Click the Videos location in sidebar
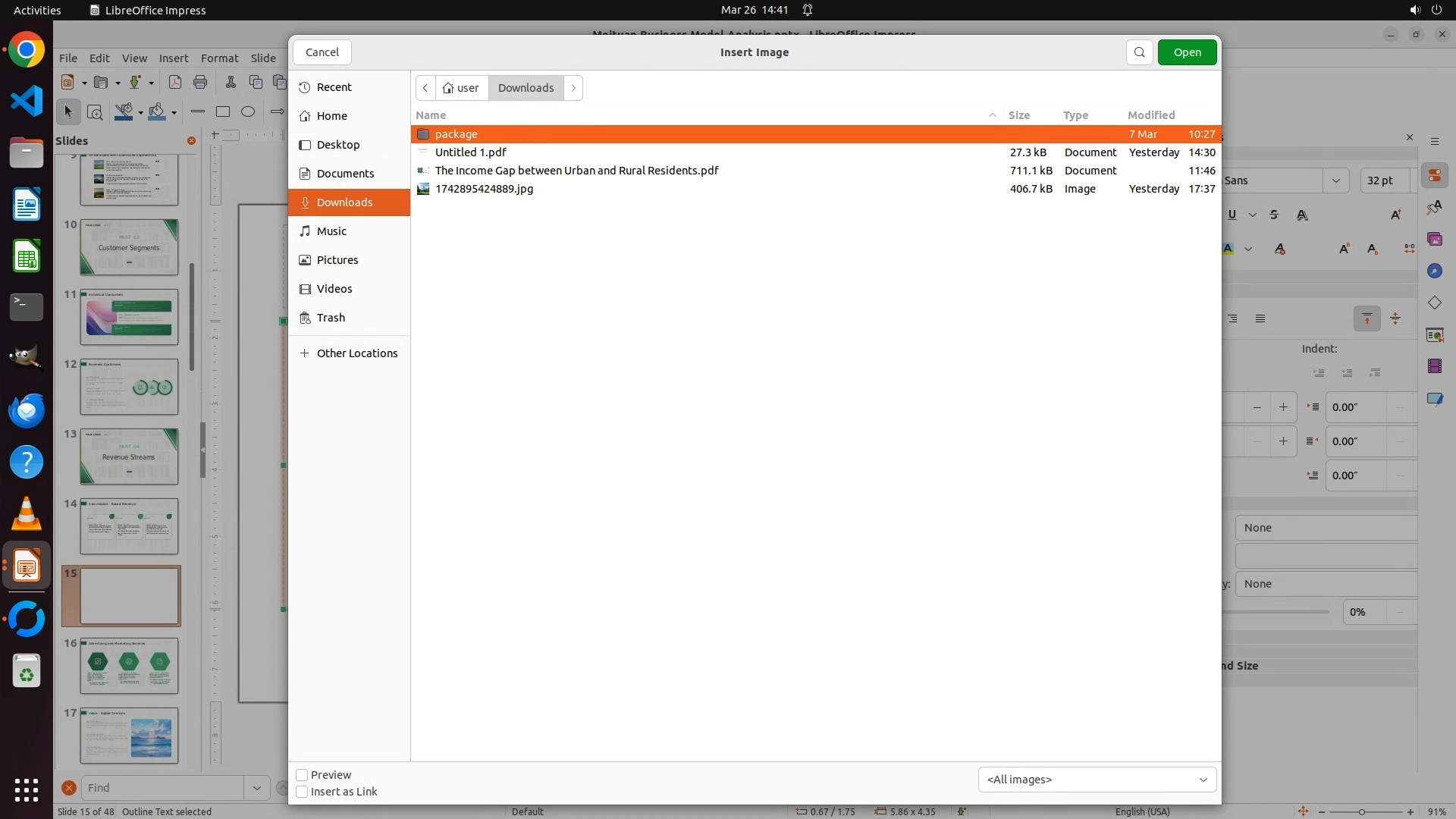This screenshot has height=819, width=1456. pos(334,289)
